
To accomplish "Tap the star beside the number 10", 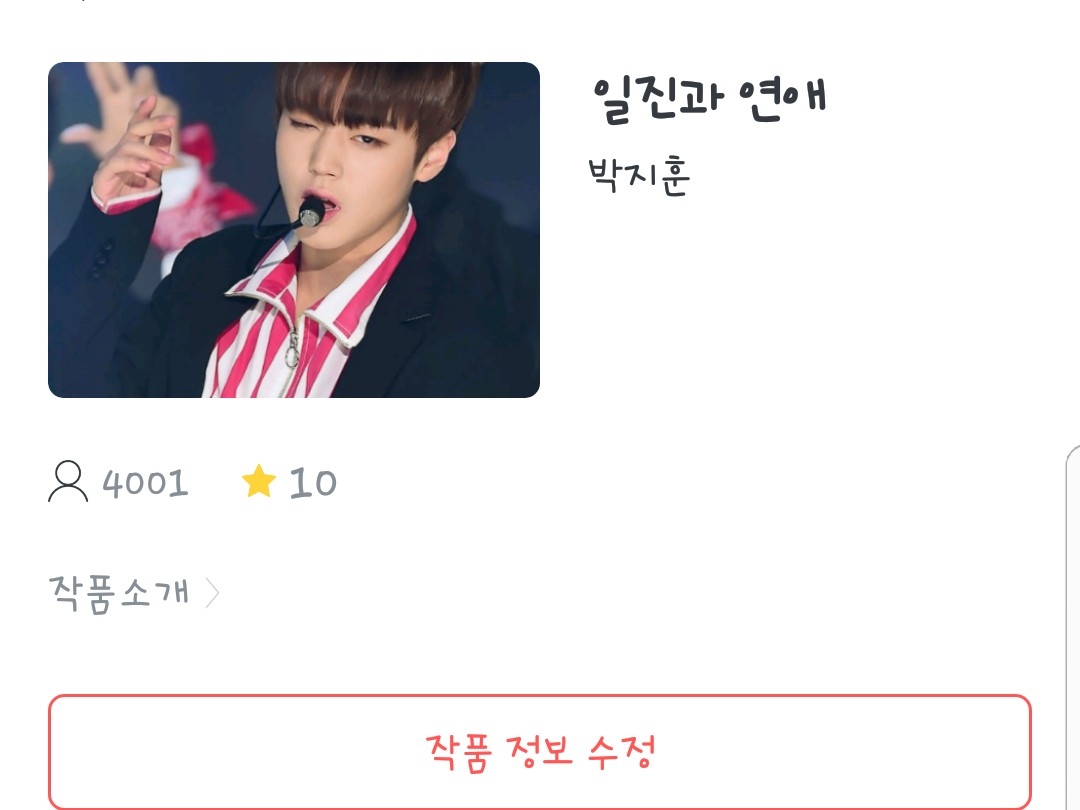I will [259, 481].
